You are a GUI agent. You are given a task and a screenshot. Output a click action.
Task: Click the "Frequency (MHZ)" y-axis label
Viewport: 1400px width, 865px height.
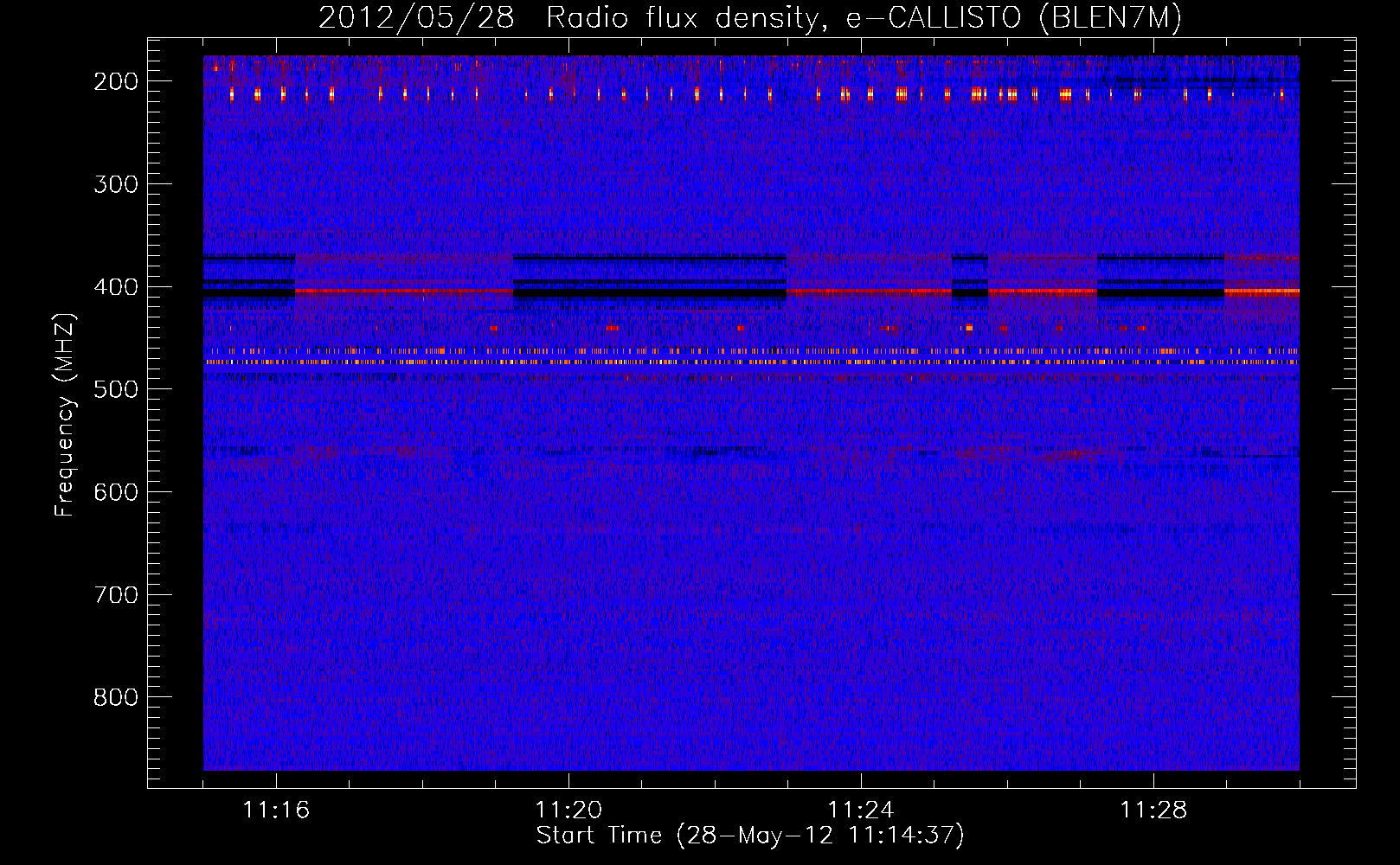[65, 414]
